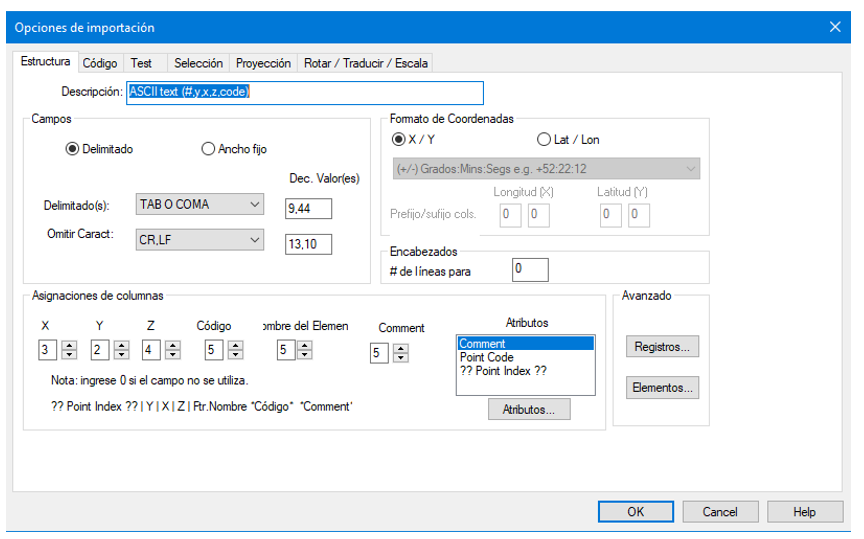Viewport: 864px width, 539px height.
Task: Click the Registros... button
Action: 661,347
